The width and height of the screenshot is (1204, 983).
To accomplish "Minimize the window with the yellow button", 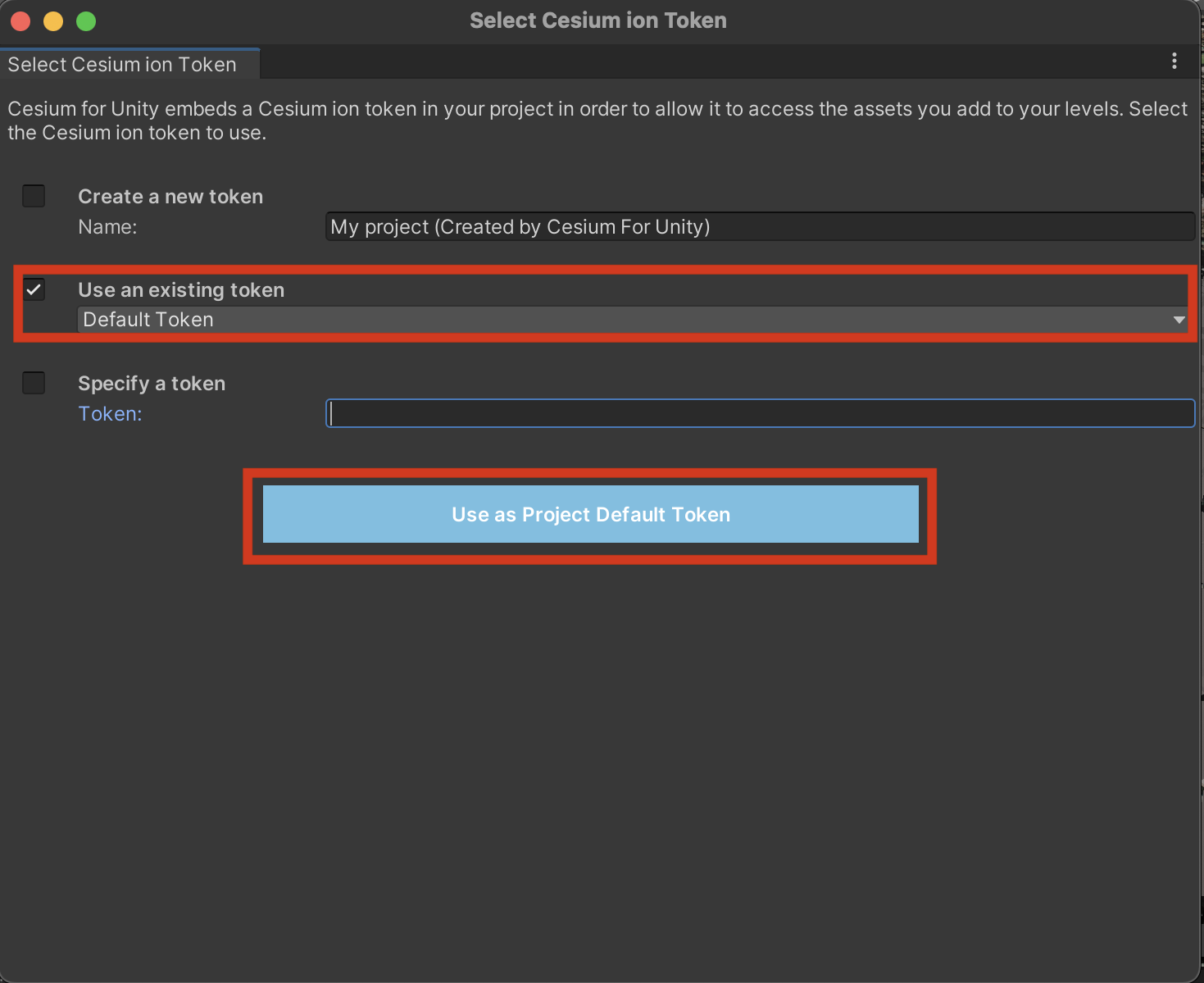I will coord(53,21).
